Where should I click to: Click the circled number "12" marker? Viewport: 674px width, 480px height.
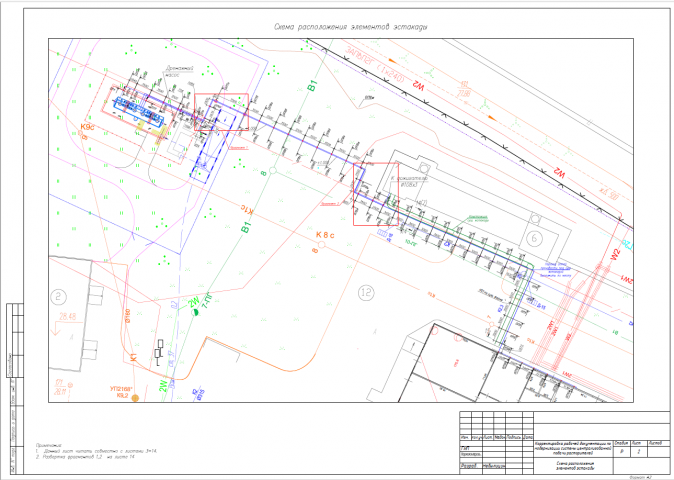click(x=366, y=293)
